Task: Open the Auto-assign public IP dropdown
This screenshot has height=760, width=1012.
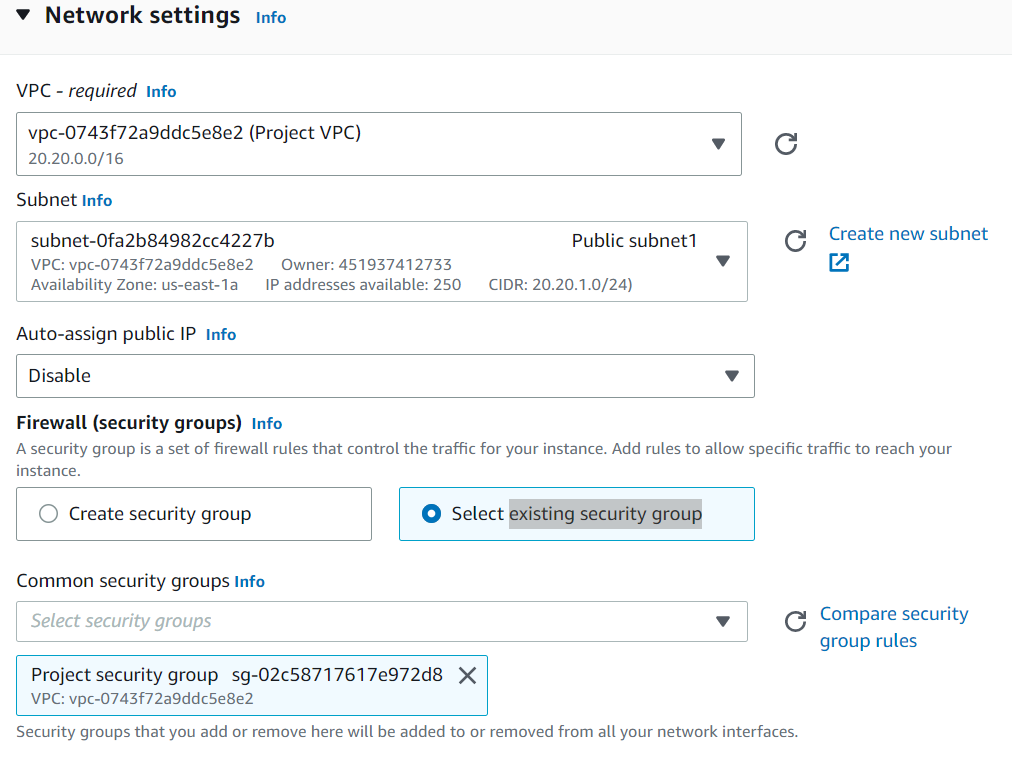Action: (x=731, y=376)
